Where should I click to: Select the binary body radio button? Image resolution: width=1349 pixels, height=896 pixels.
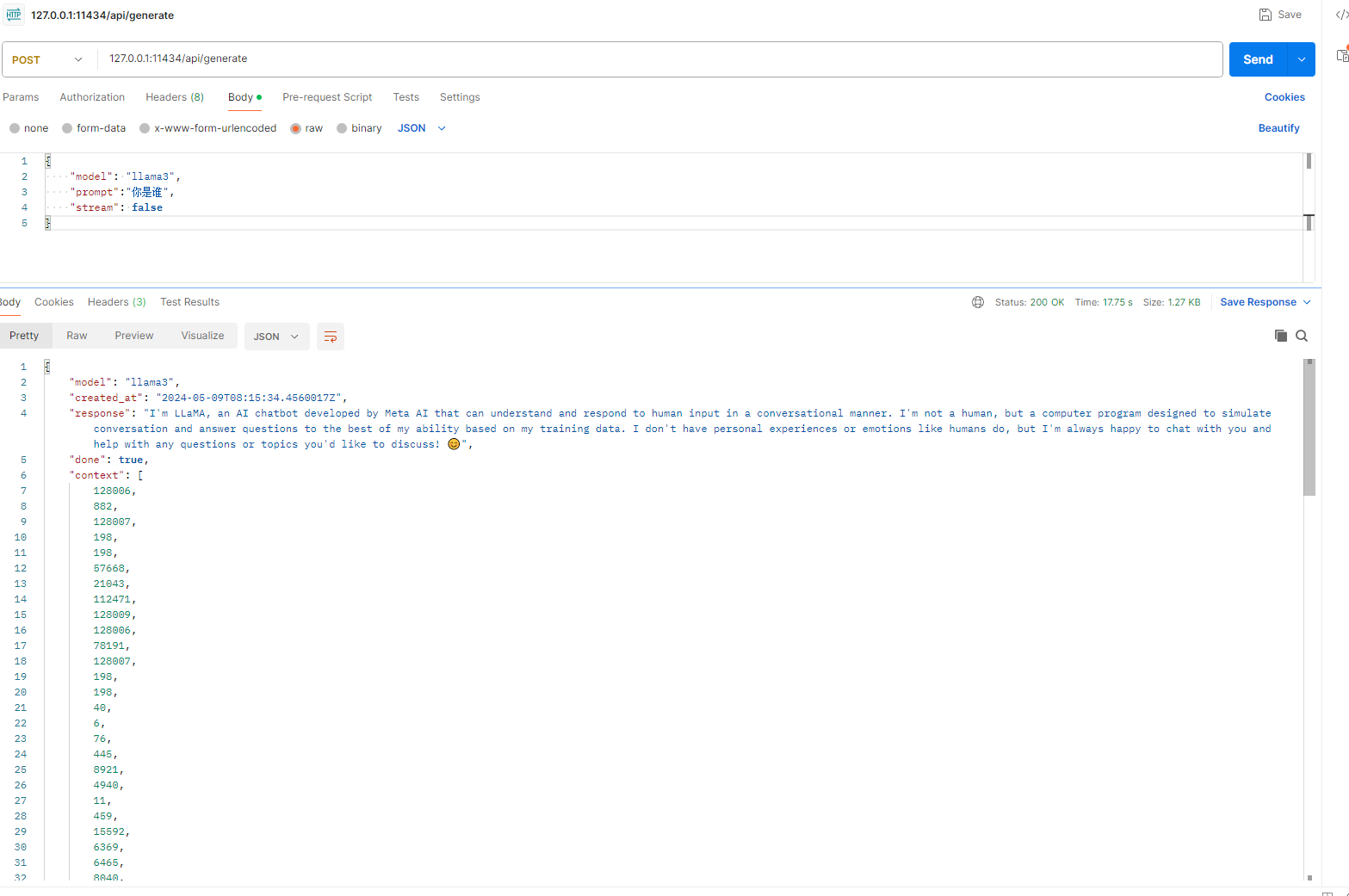click(x=342, y=128)
